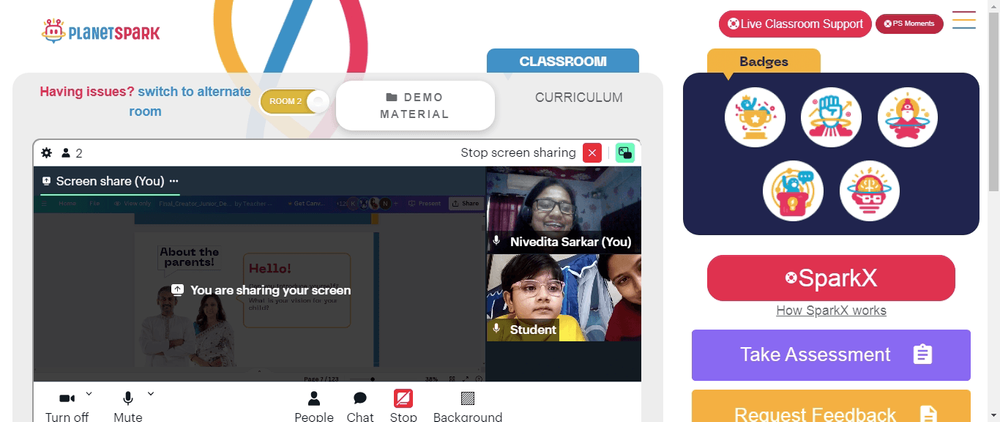This screenshot has width=1000, height=422.
Task: Click the microphone icon on Student tile
Action: [496, 330]
